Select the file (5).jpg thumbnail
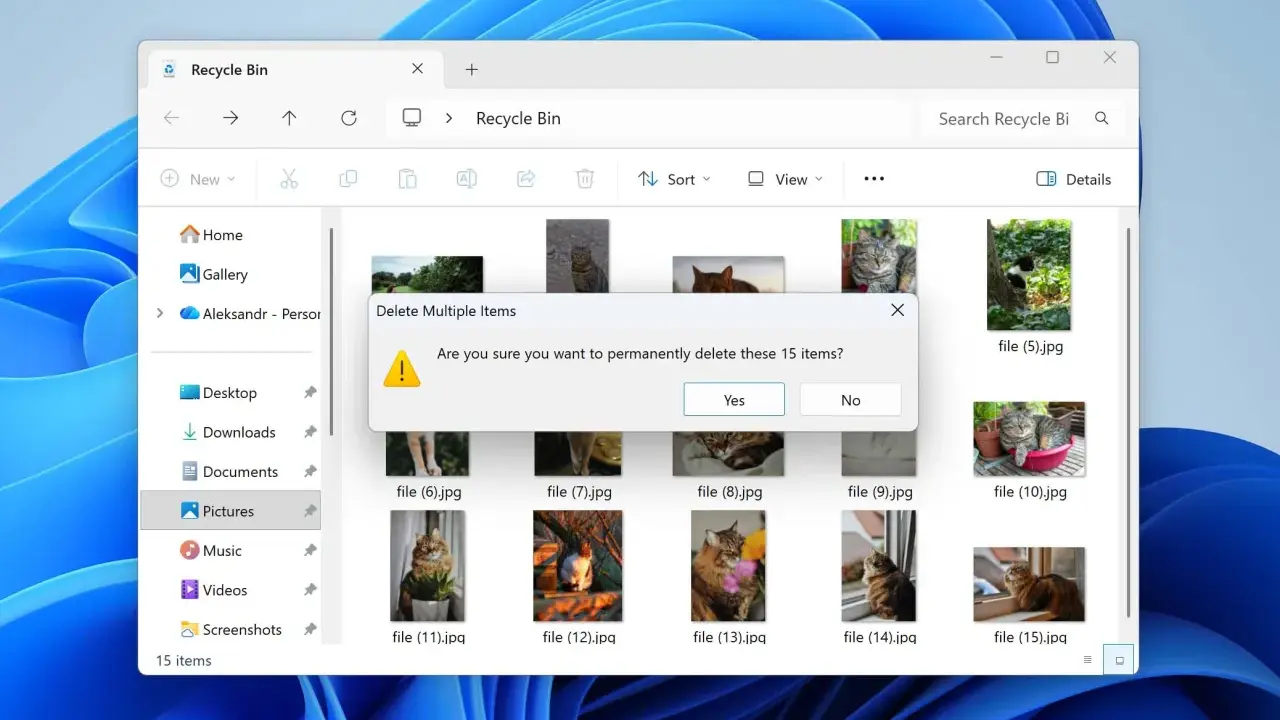This screenshot has height=720, width=1280. click(x=1029, y=275)
